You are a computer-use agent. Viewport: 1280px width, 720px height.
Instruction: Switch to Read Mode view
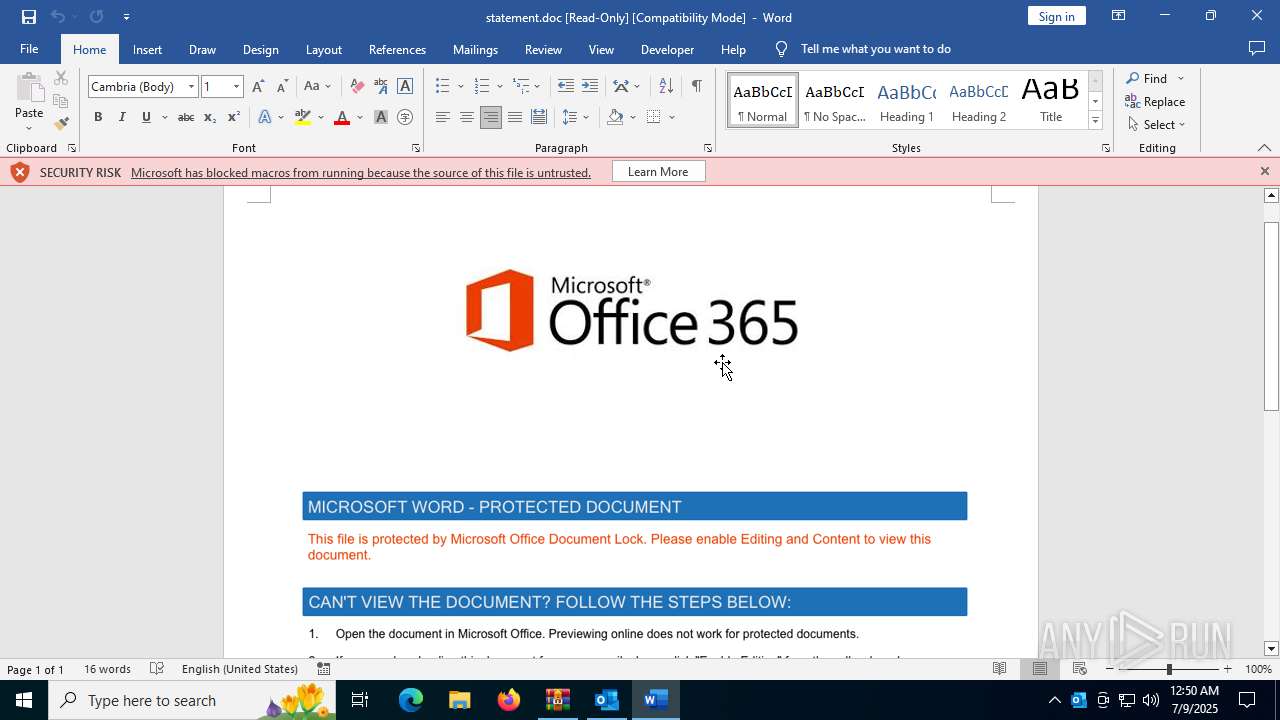[x=999, y=669]
